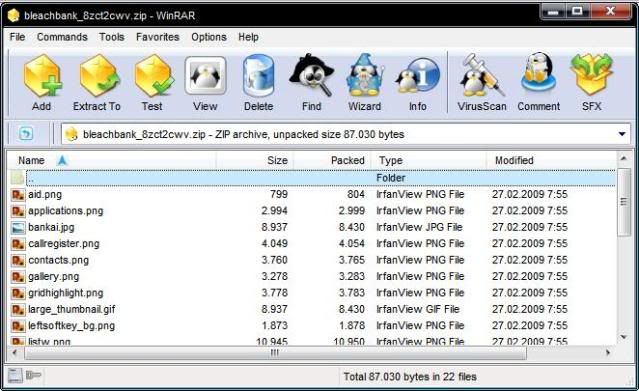Select the file aid.png
The image size is (639, 391).
tap(45, 194)
